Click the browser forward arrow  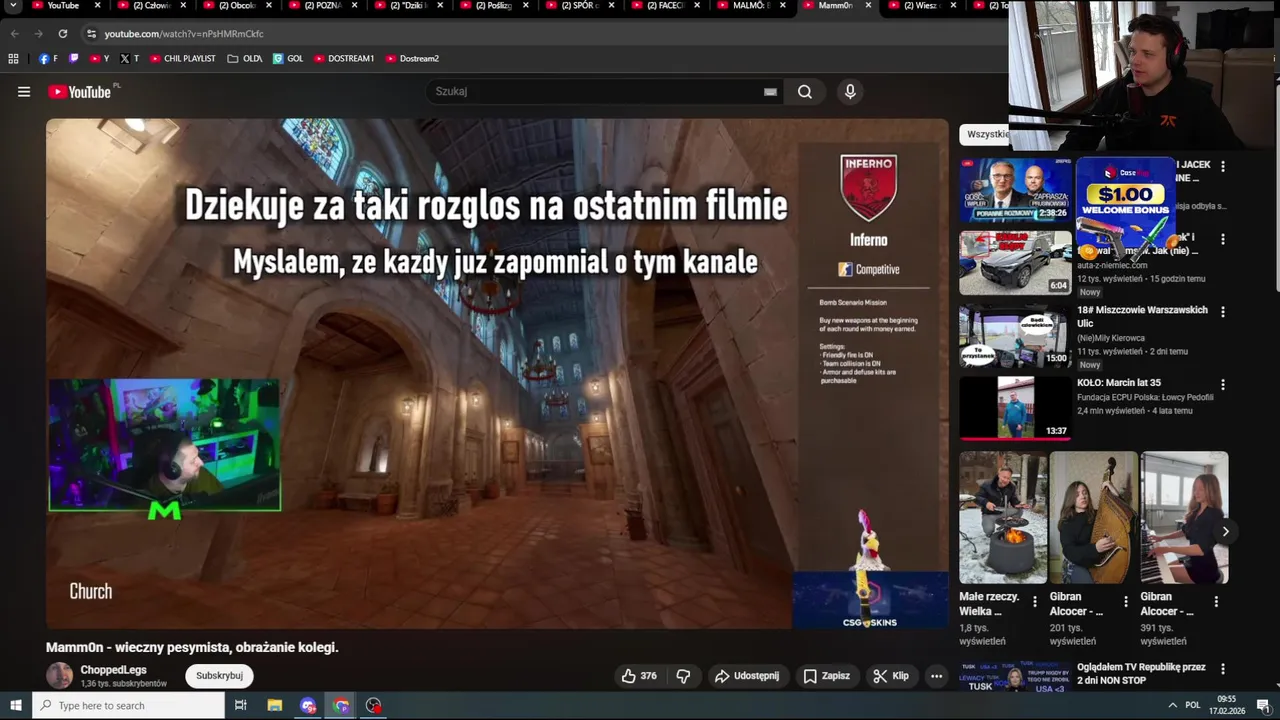tap(38, 34)
